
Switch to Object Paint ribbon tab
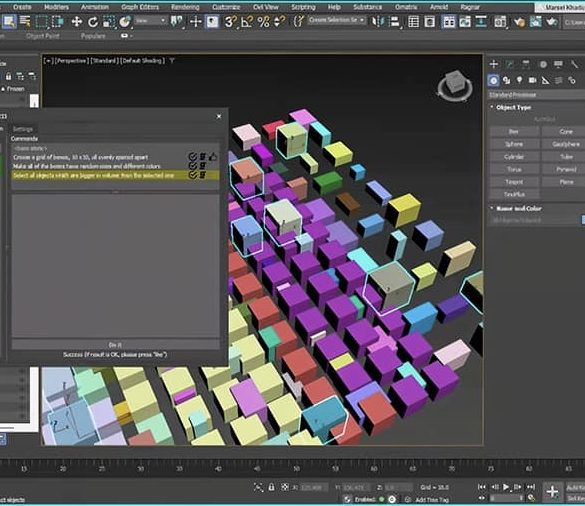(x=43, y=36)
